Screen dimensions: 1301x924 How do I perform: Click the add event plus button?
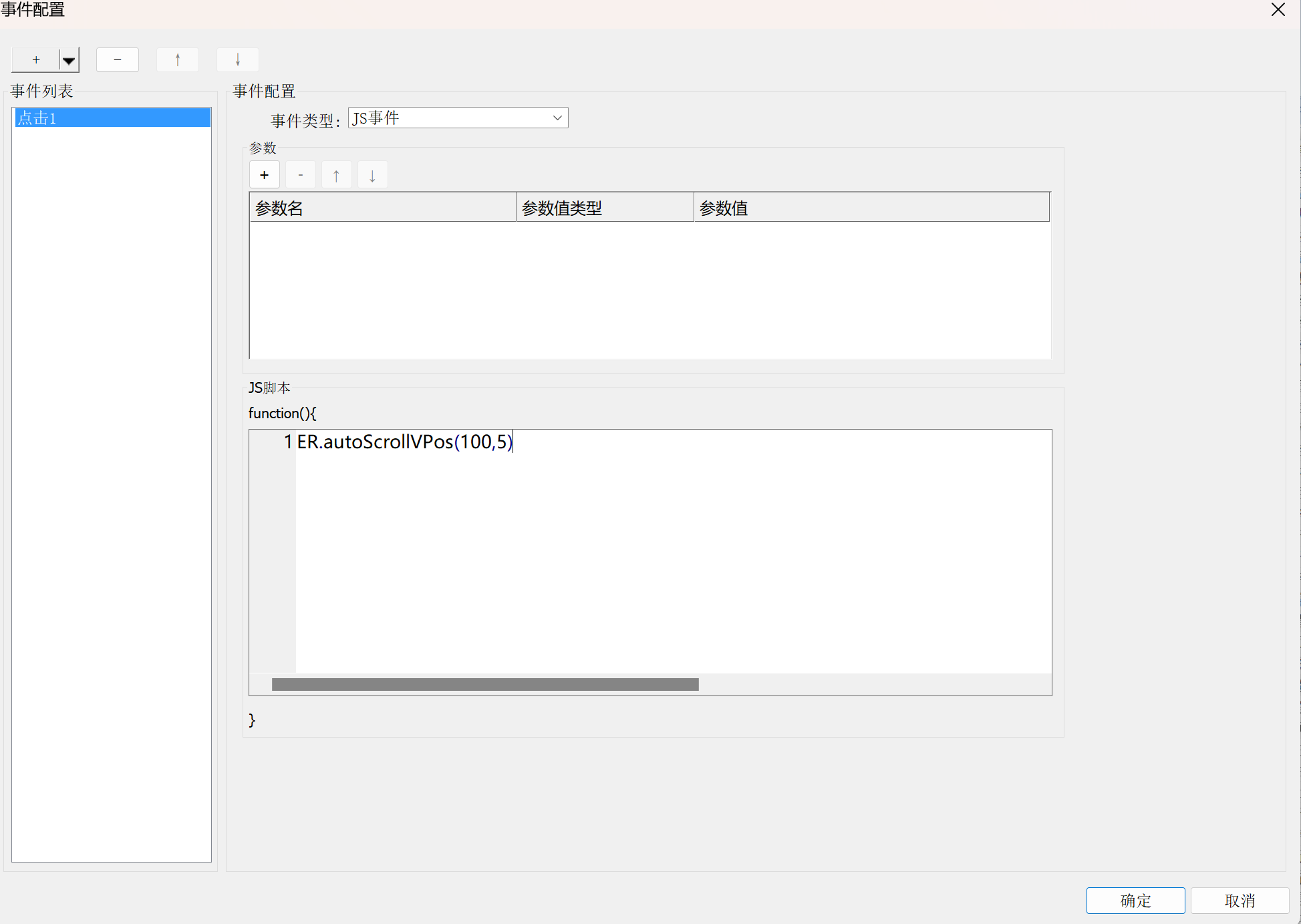point(36,60)
